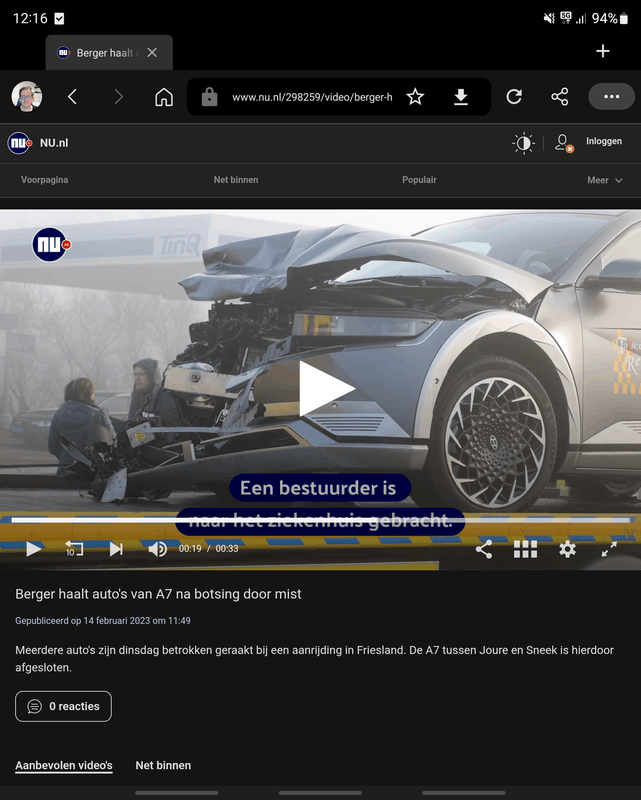Click publication date 14 februari 2023
This screenshot has height=800, width=641.
point(103,620)
